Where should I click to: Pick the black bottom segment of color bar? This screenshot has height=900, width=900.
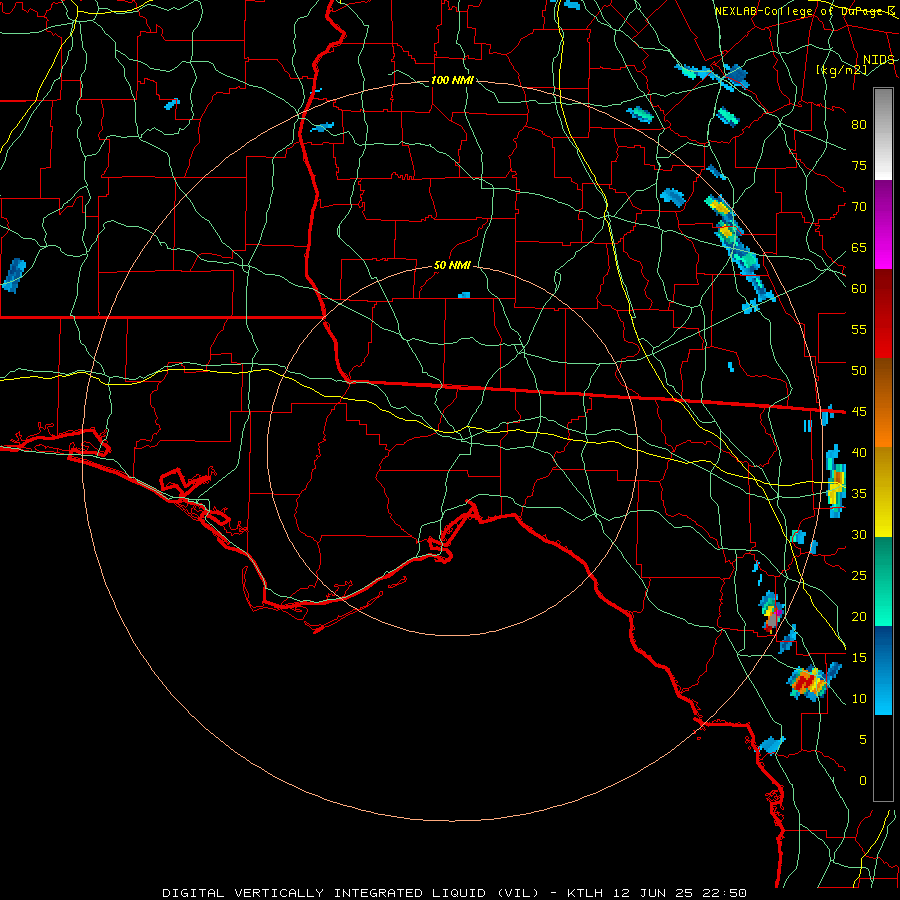883,758
